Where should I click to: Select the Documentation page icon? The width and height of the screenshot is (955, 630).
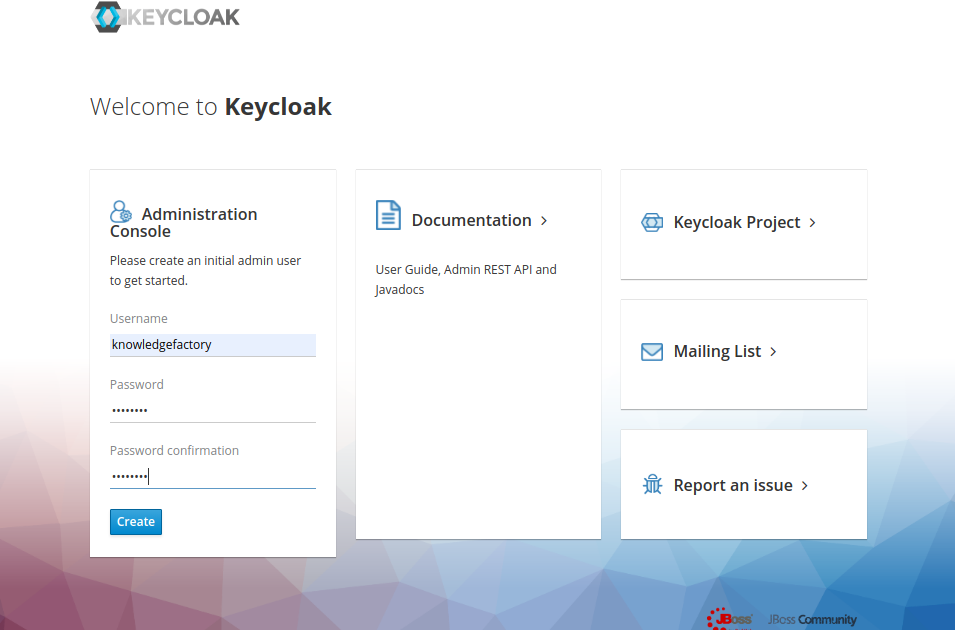pos(387,214)
